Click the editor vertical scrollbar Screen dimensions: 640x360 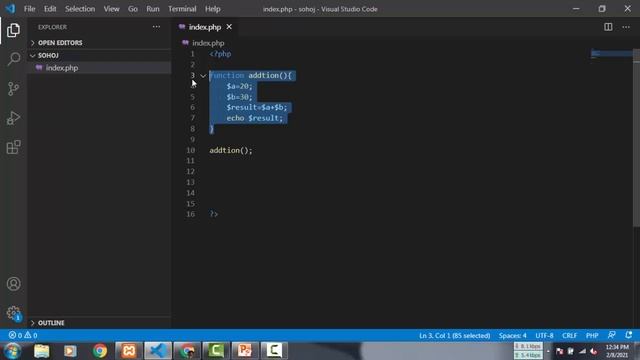pos(636,138)
